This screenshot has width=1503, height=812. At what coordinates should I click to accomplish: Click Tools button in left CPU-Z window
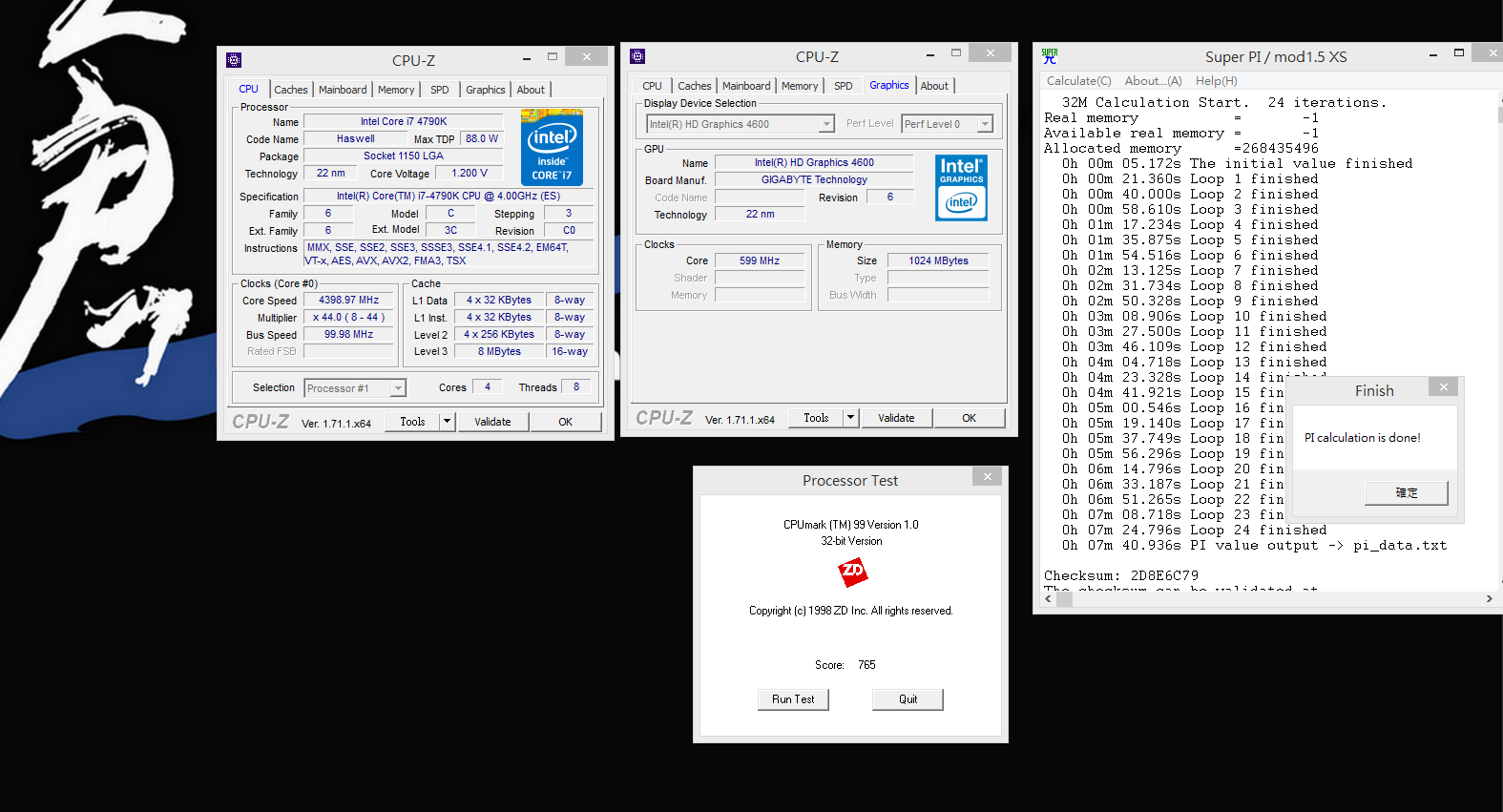point(412,422)
